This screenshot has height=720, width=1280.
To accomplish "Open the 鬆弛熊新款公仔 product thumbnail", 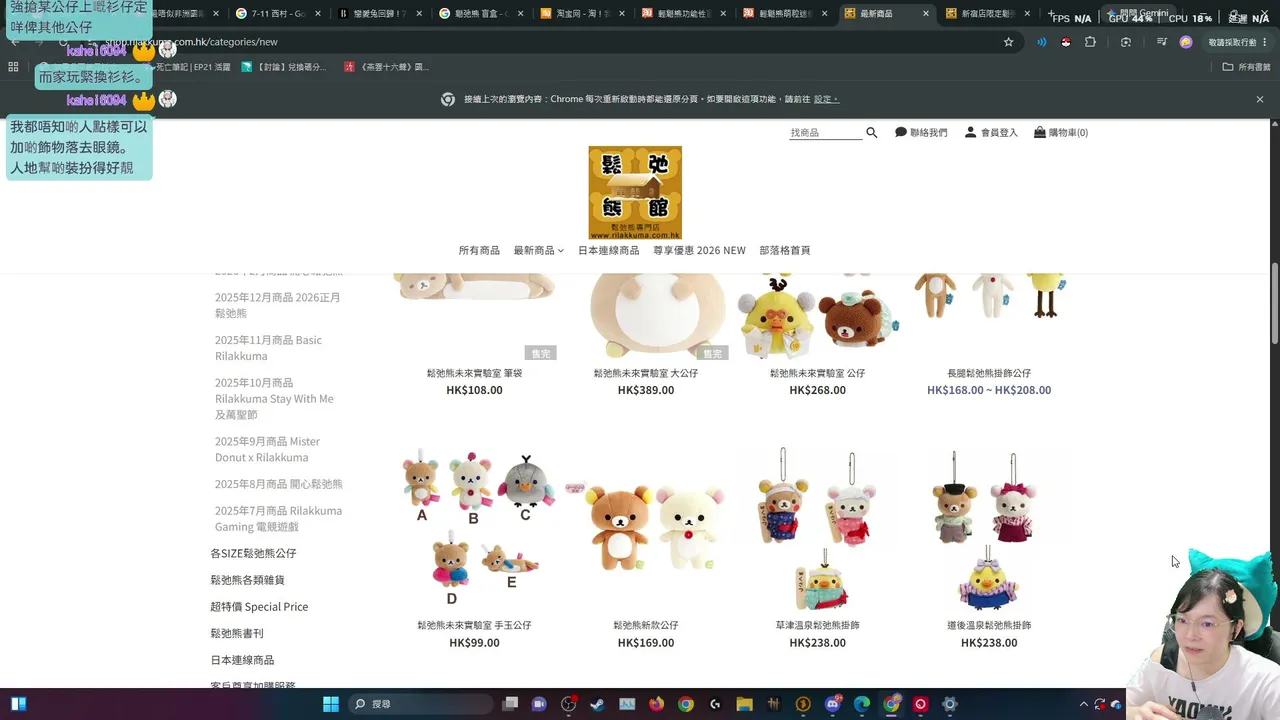I will [646, 527].
